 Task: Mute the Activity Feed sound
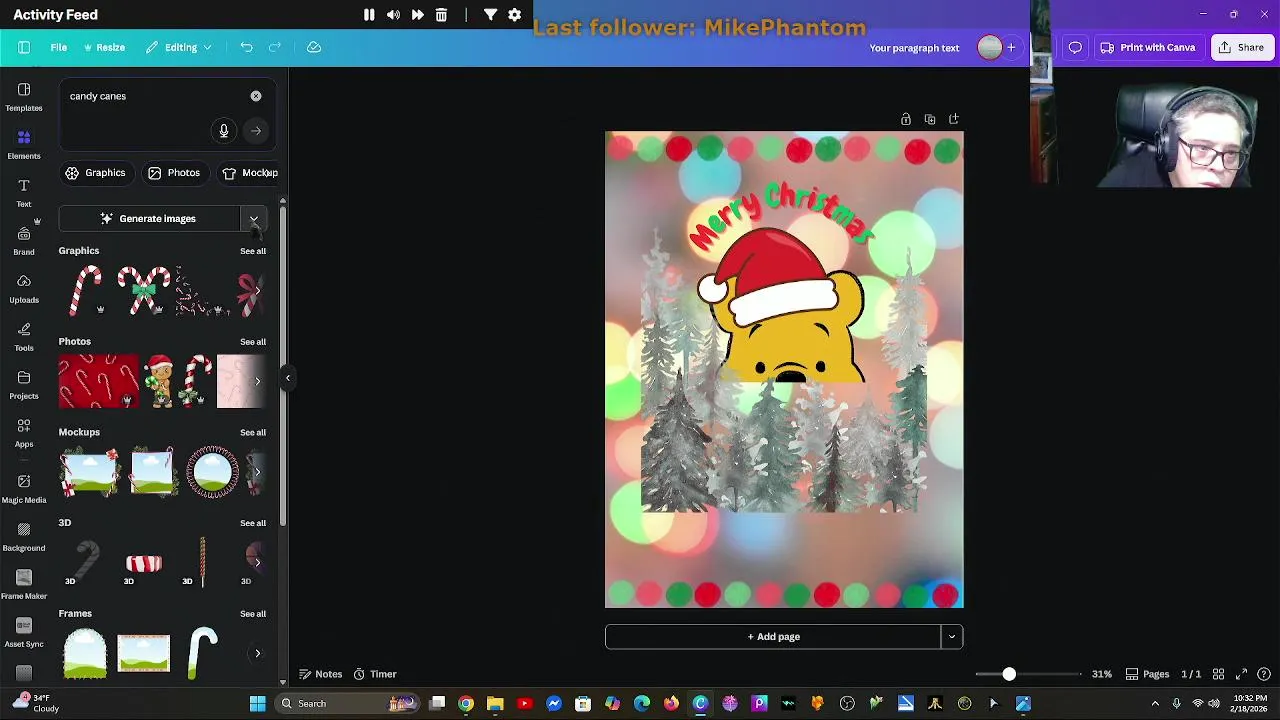393,15
